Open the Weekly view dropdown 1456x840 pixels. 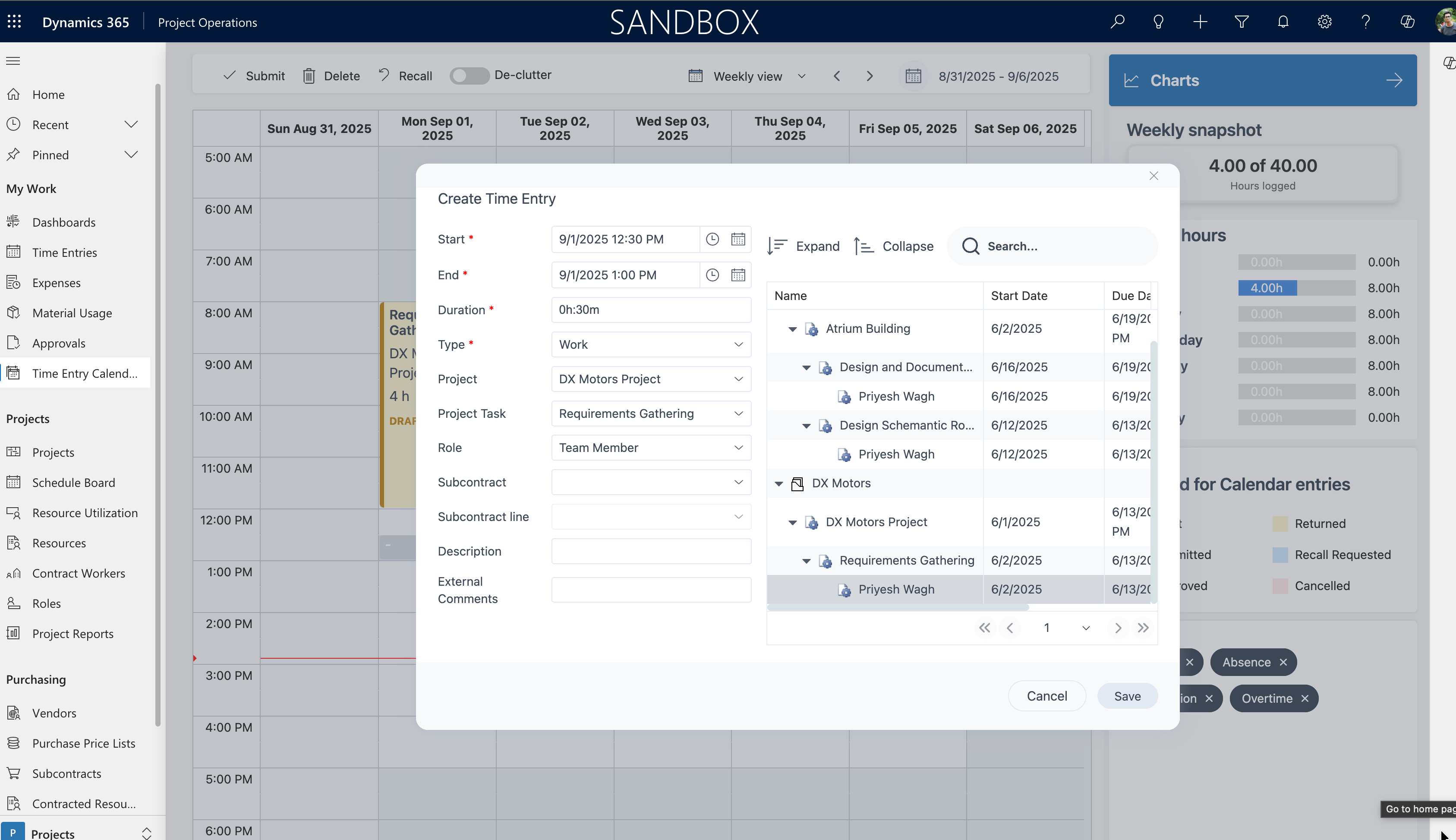pos(801,76)
